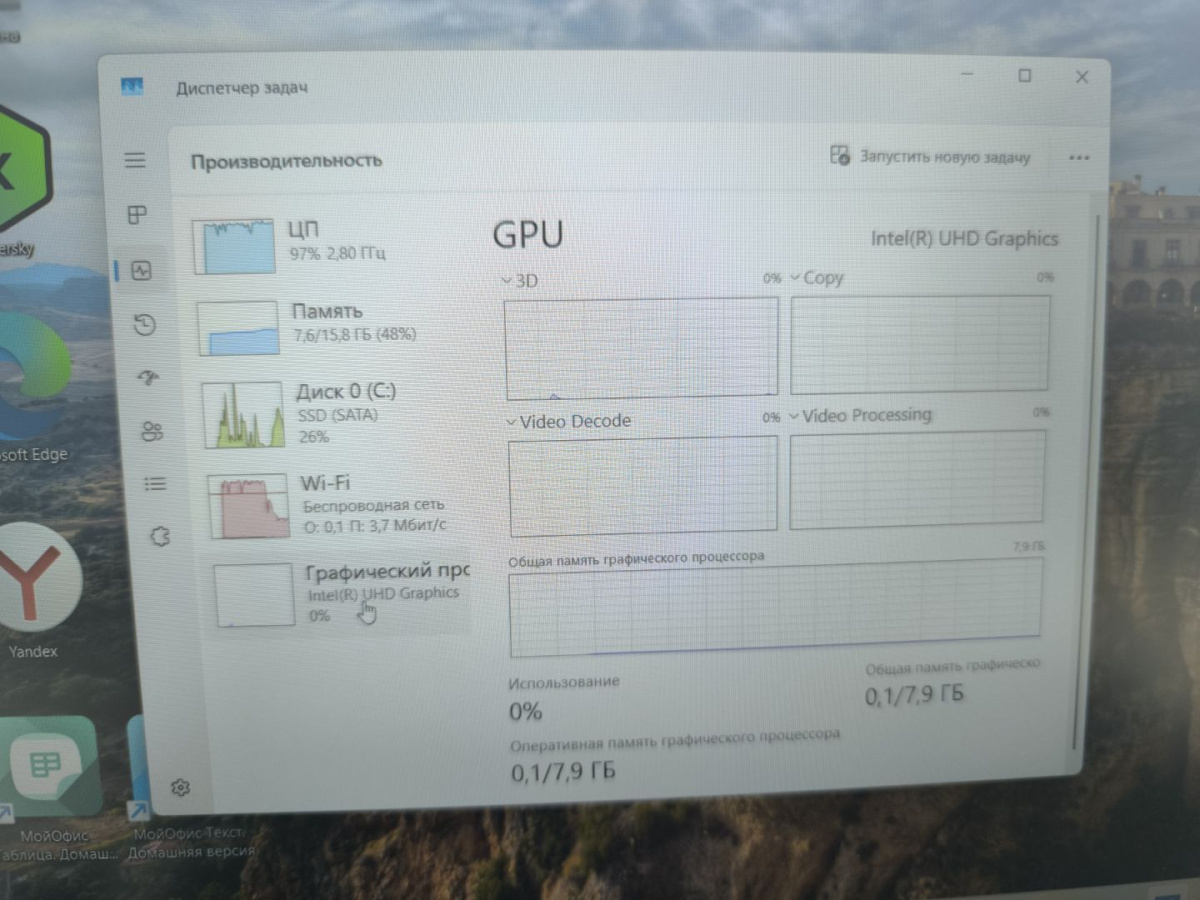Select the ЦП performance panel
The image size is (1200, 900).
pyautogui.click(x=300, y=240)
